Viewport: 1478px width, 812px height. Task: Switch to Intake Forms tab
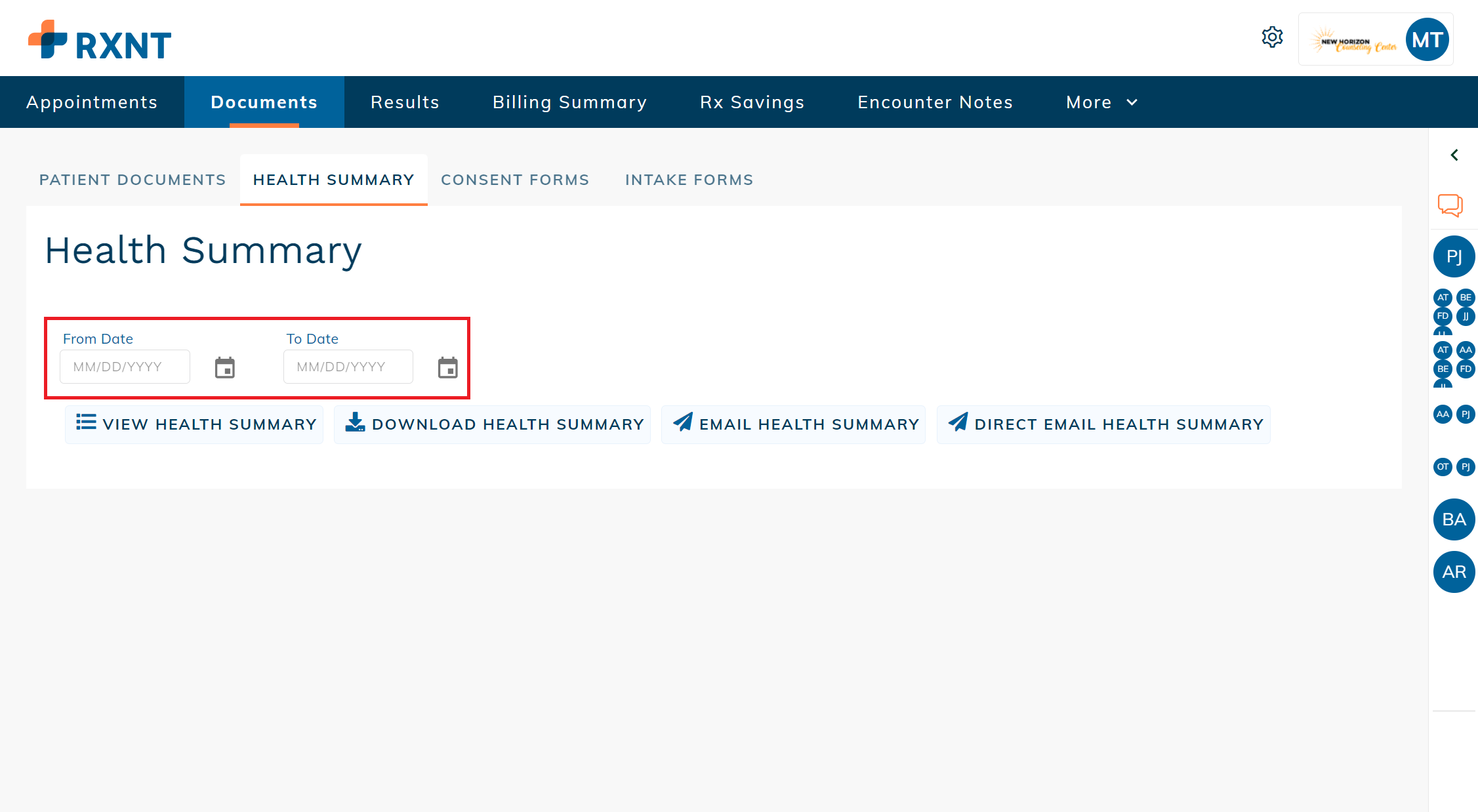click(689, 180)
